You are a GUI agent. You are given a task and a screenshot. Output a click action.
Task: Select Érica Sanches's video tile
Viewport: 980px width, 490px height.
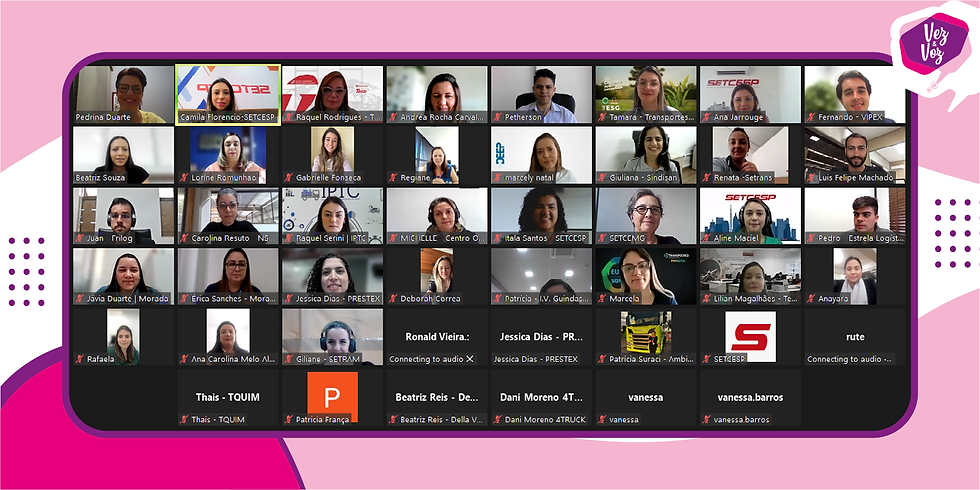click(228, 276)
